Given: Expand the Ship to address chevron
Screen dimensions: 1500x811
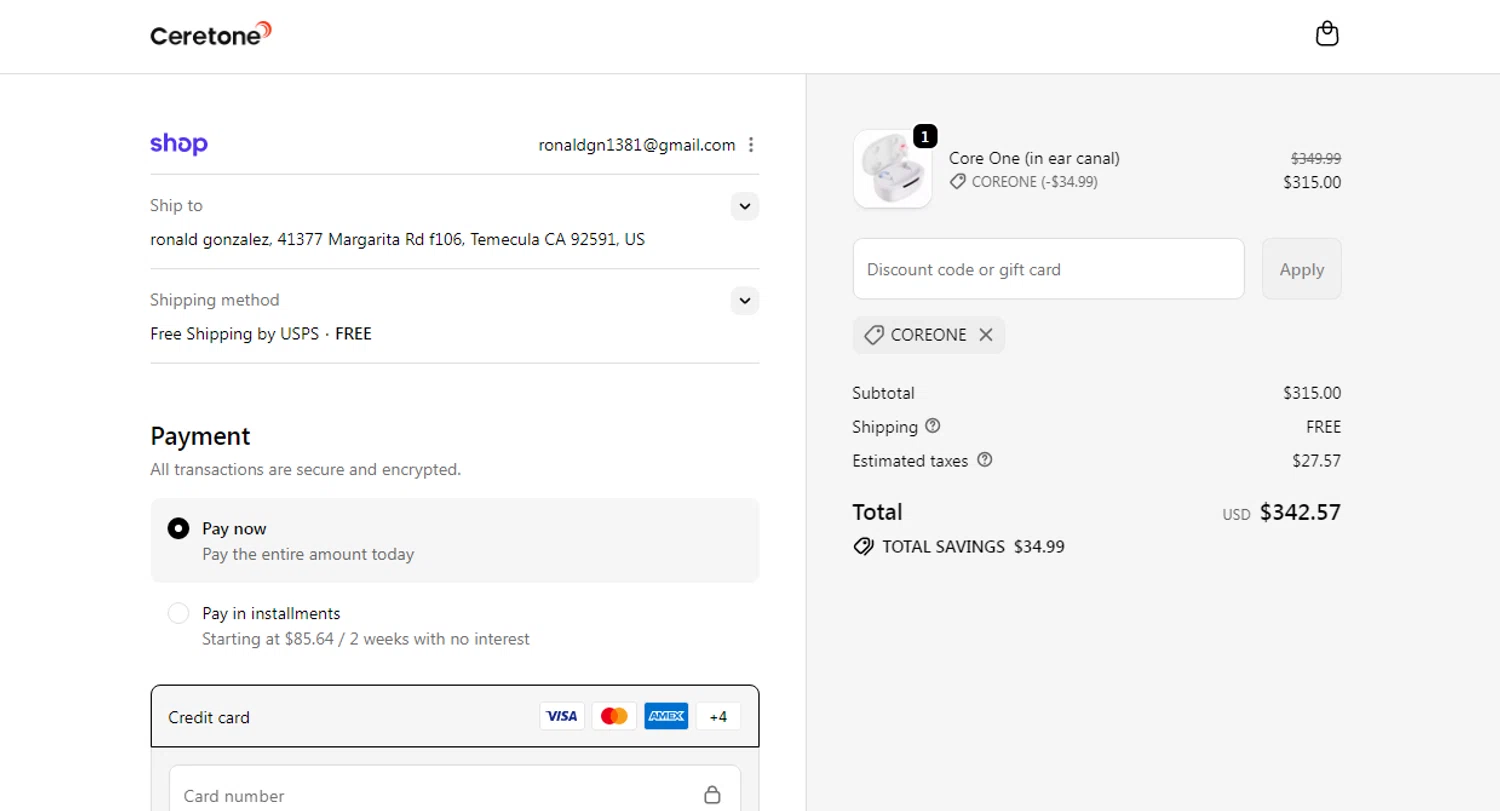Looking at the screenshot, I should tap(744, 207).
